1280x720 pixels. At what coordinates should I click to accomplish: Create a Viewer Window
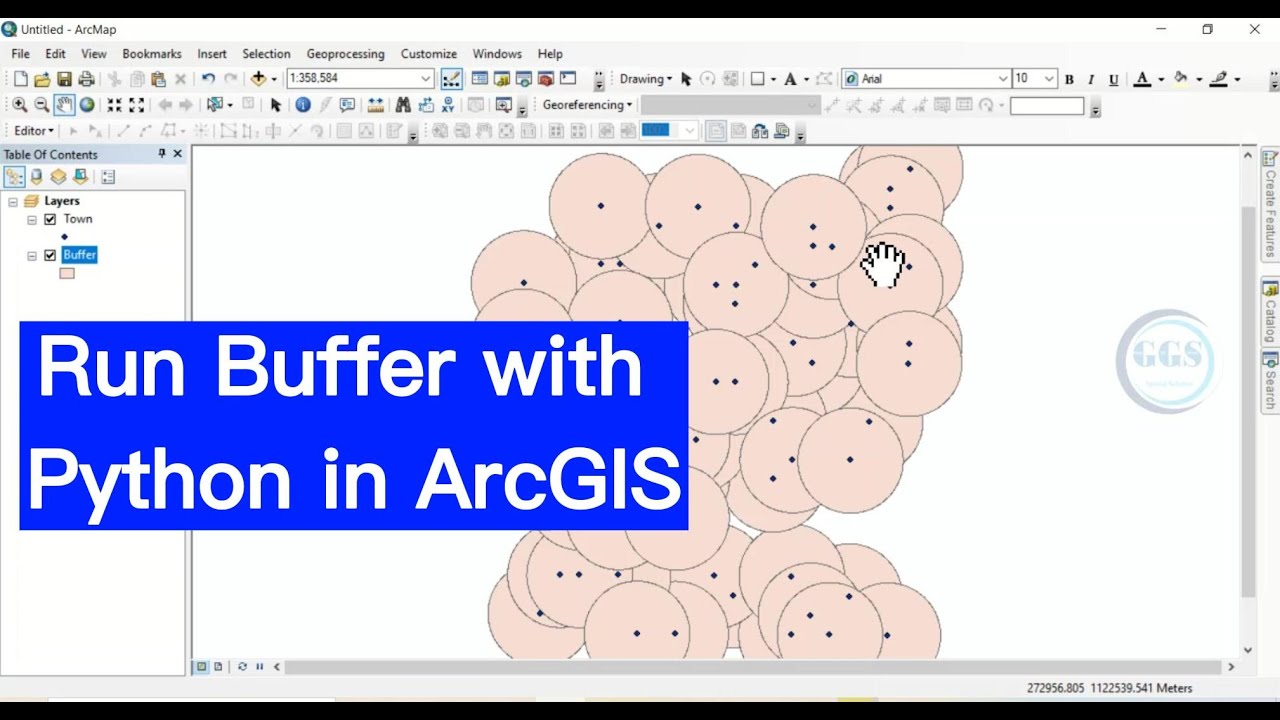point(502,105)
